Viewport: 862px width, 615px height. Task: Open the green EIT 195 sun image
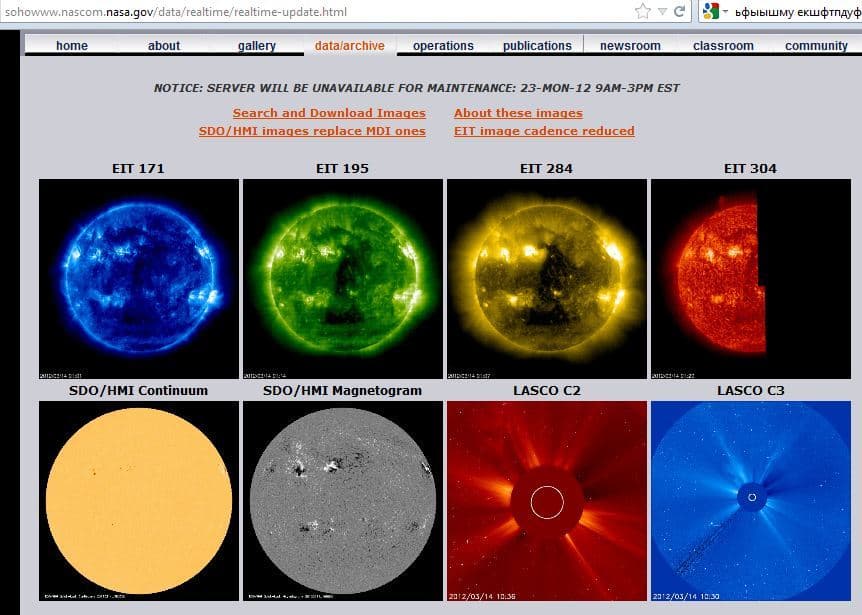pos(342,279)
